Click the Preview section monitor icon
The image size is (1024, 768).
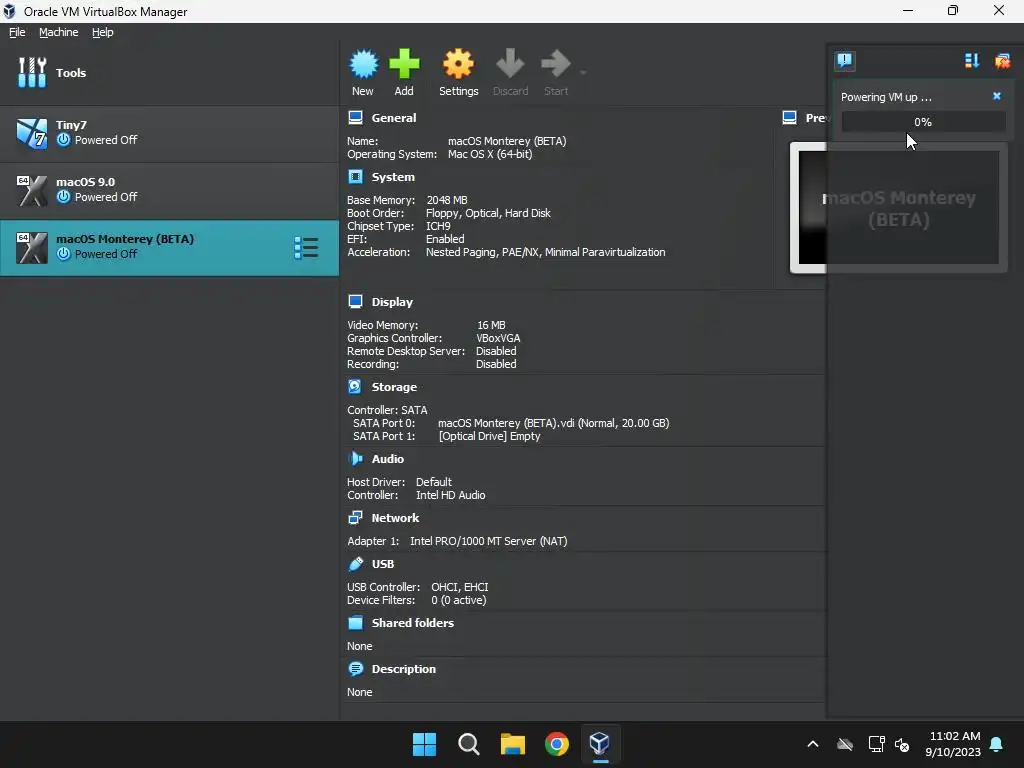click(790, 118)
